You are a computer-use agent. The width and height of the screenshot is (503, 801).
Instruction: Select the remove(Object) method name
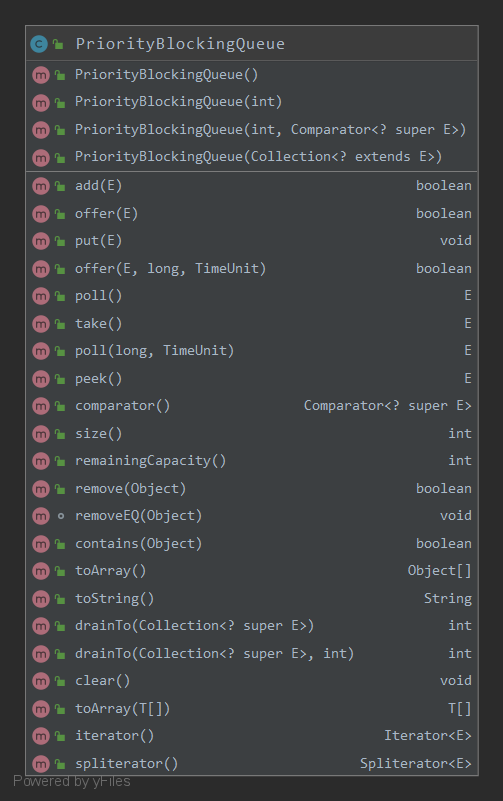131,489
